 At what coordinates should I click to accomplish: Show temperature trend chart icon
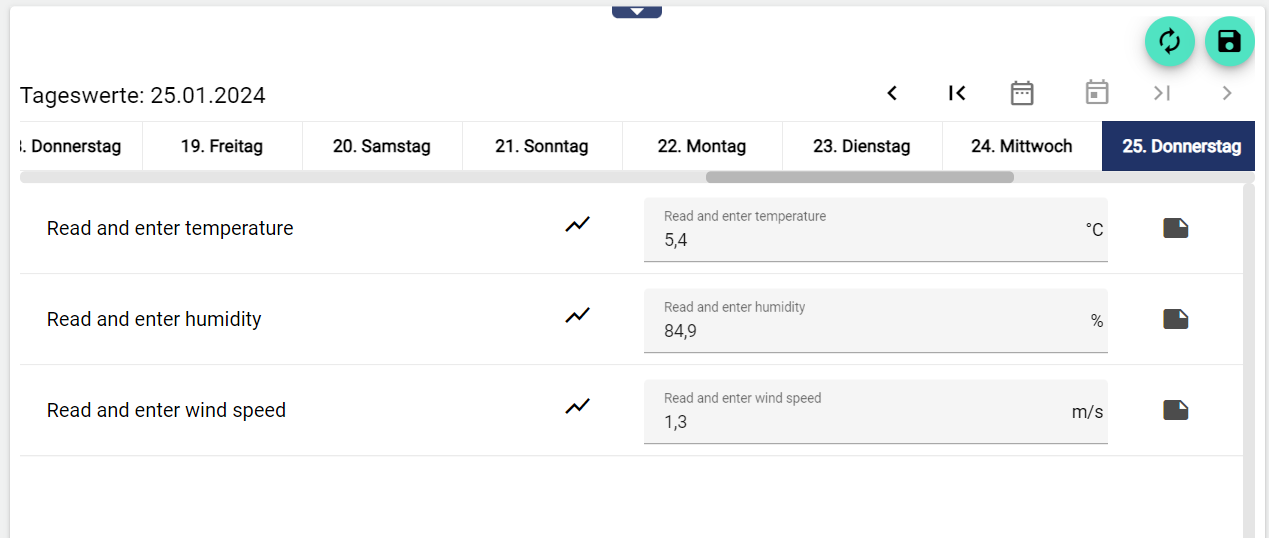pyautogui.click(x=577, y=225)
